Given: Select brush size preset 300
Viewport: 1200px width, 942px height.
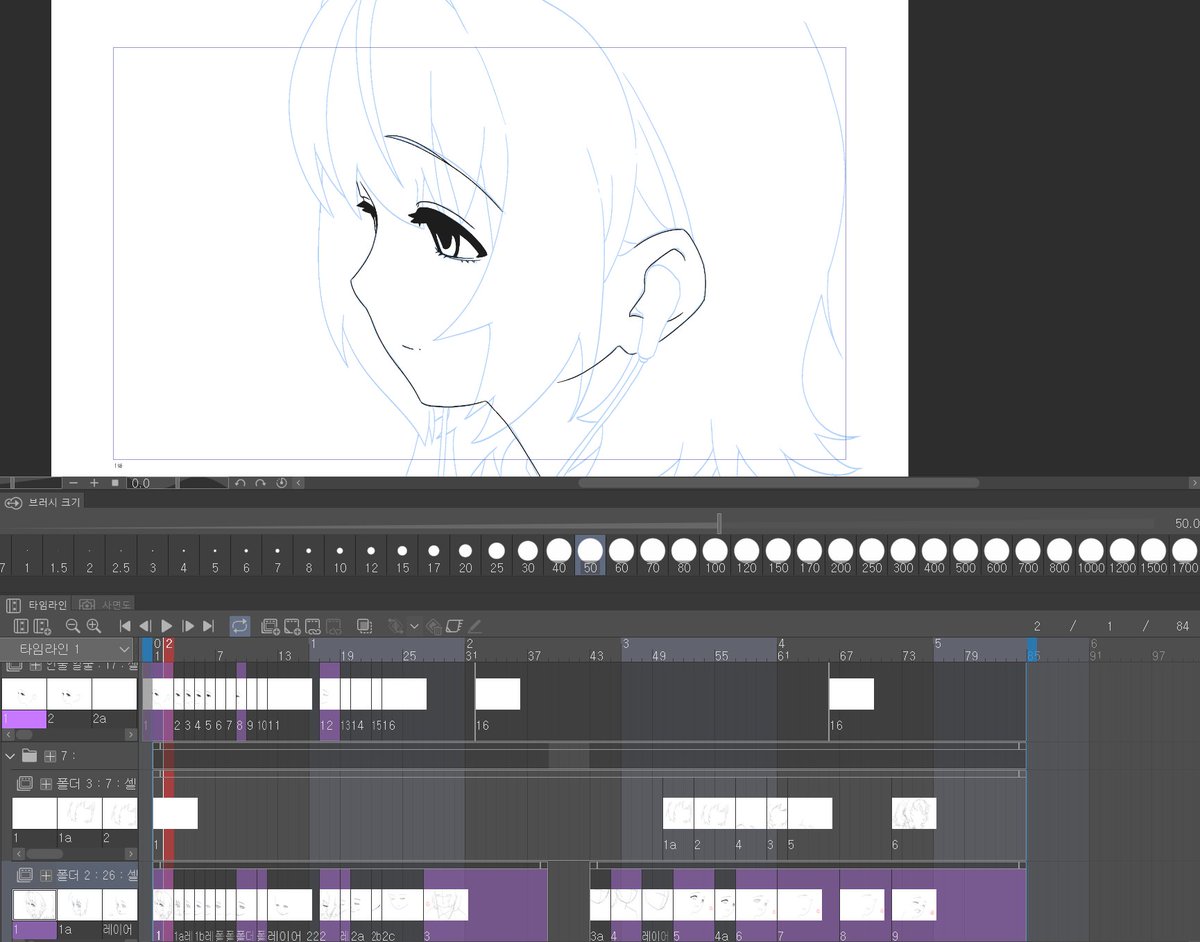Looking at the screenshot, I should click(x=903, y=555).
